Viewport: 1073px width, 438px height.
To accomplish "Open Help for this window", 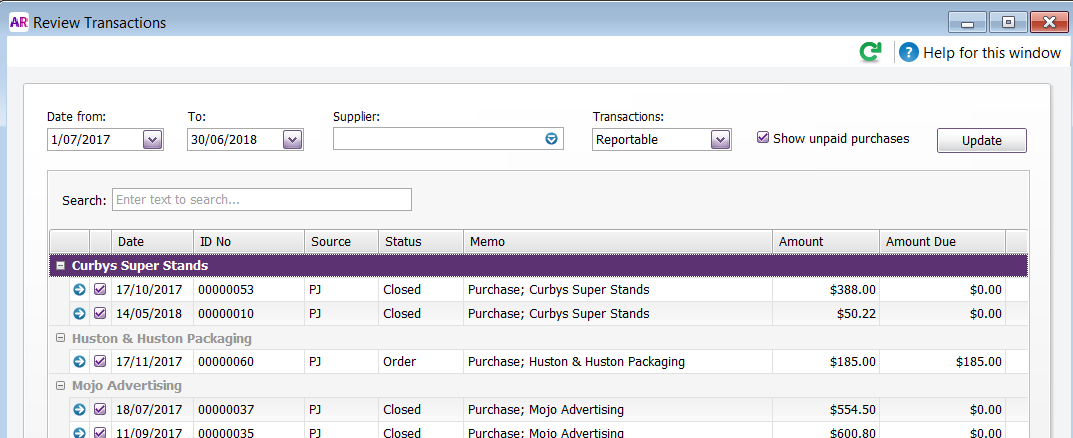I will (x=980, y=53).
